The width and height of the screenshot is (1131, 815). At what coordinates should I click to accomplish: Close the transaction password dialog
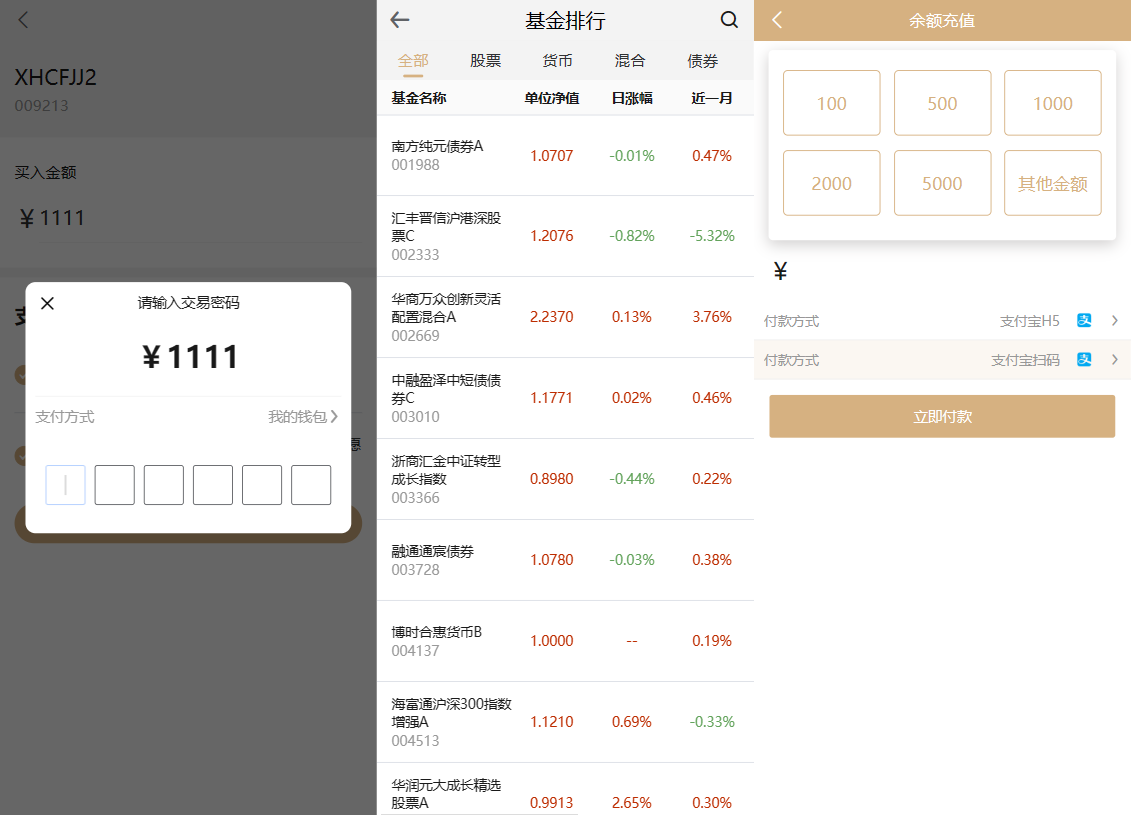(47, 303)
